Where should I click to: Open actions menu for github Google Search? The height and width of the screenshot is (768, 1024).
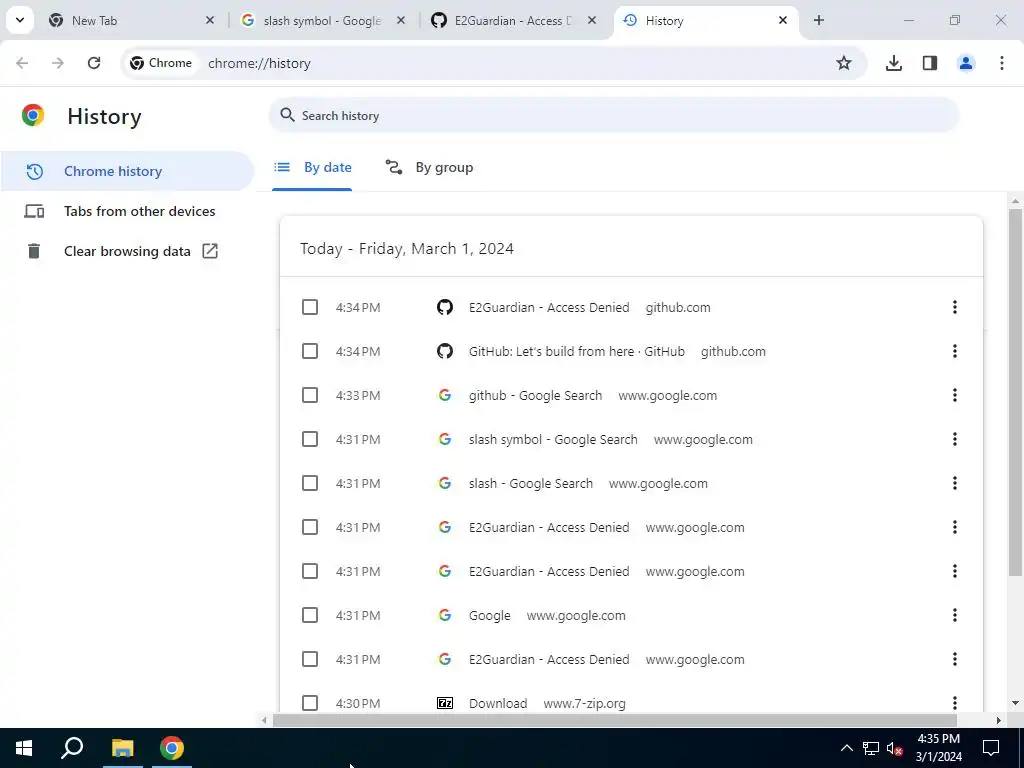point(955,395)
